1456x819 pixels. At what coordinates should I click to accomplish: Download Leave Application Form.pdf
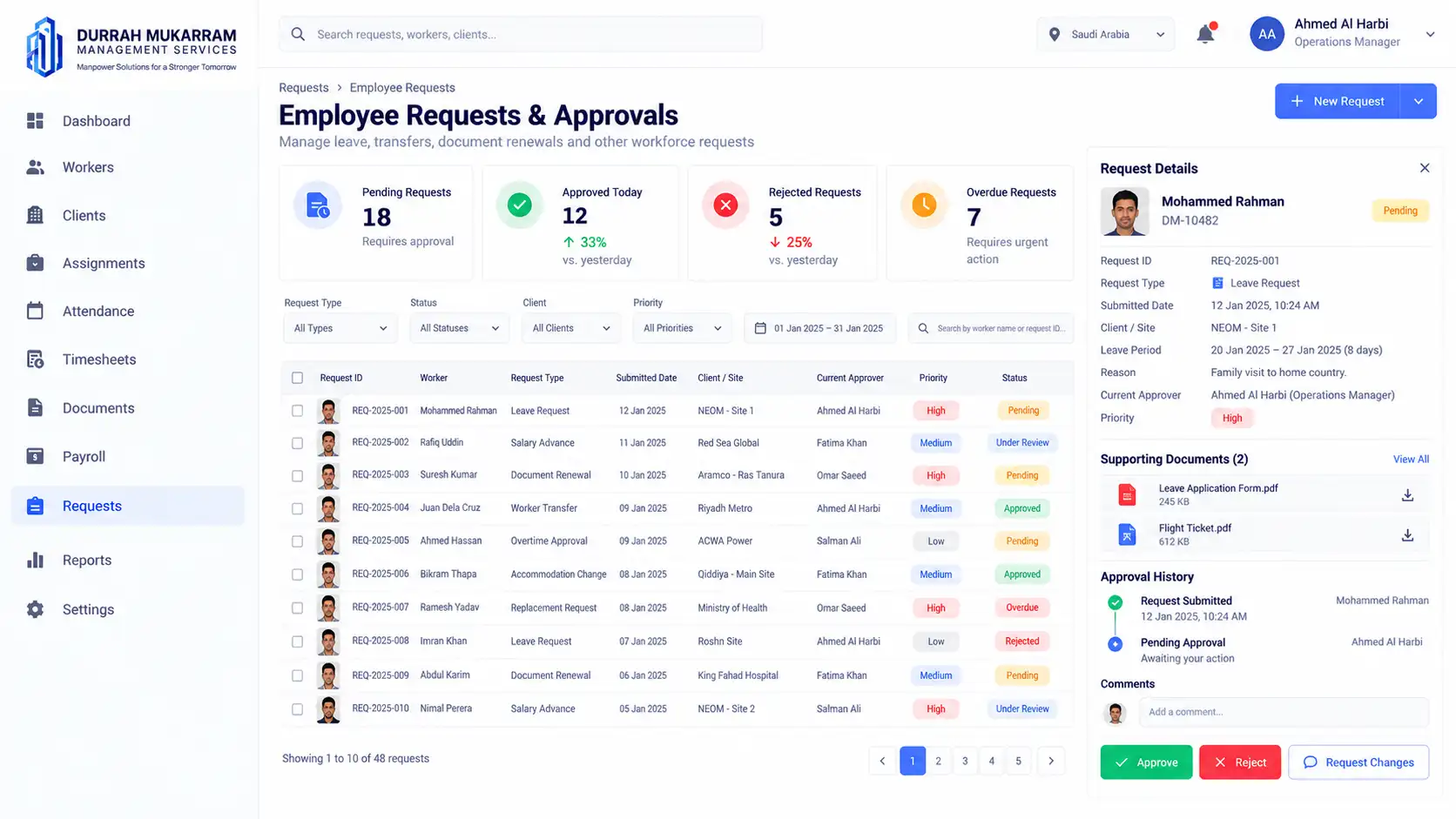tap(1407, 495)
